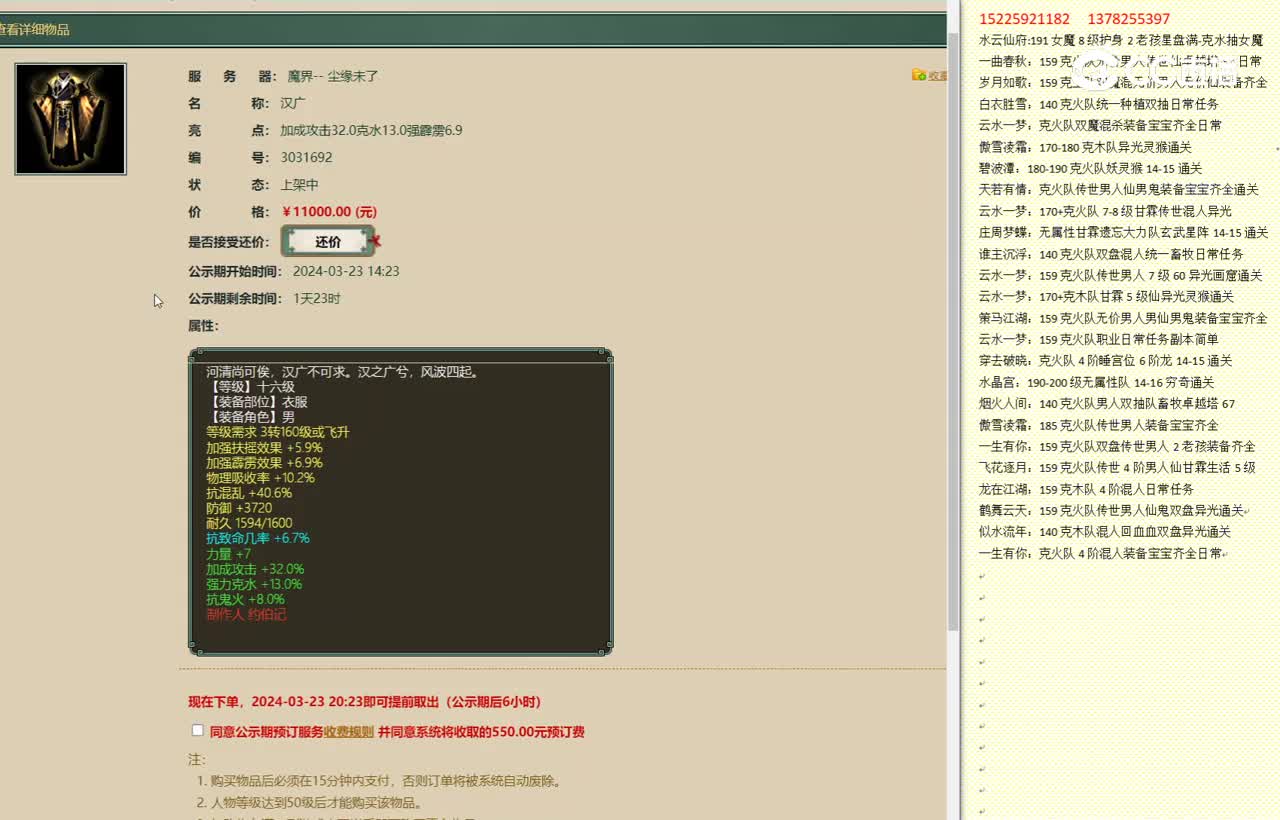
Task: Click the 谁主沉浮 row in the notes list
Action: (1111, 254)
